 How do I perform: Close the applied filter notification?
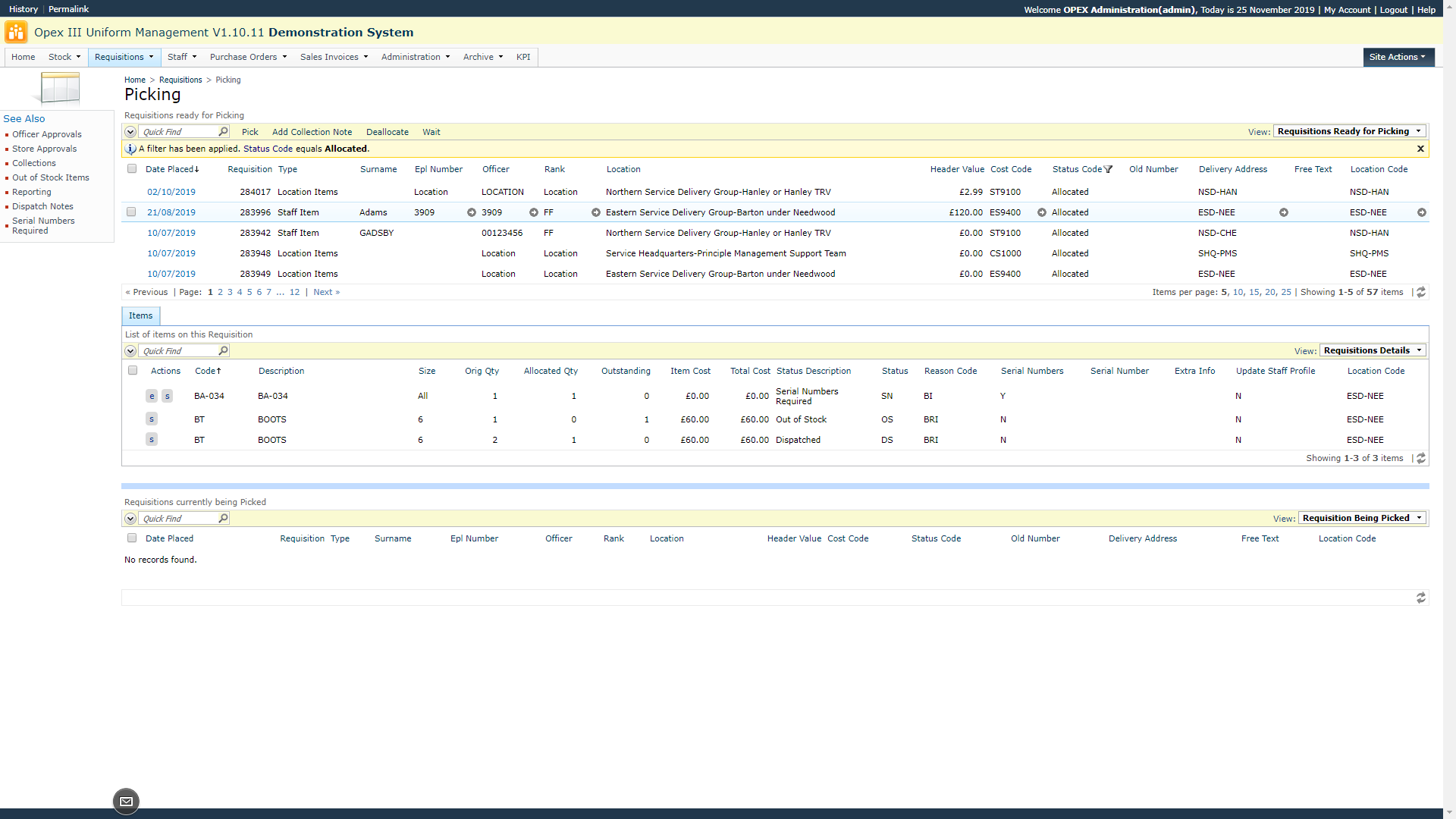click(x=1420, y=149)
